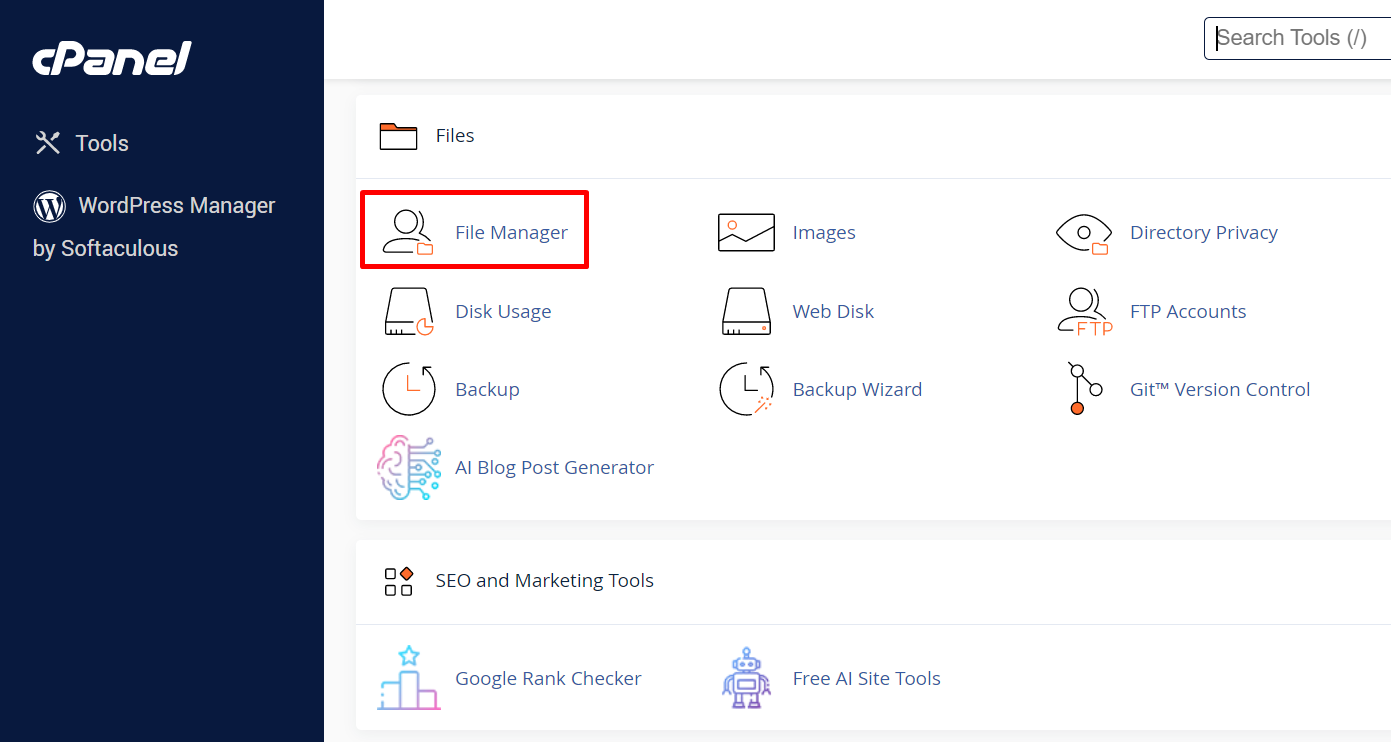Open the Backup link

(487, 389)
